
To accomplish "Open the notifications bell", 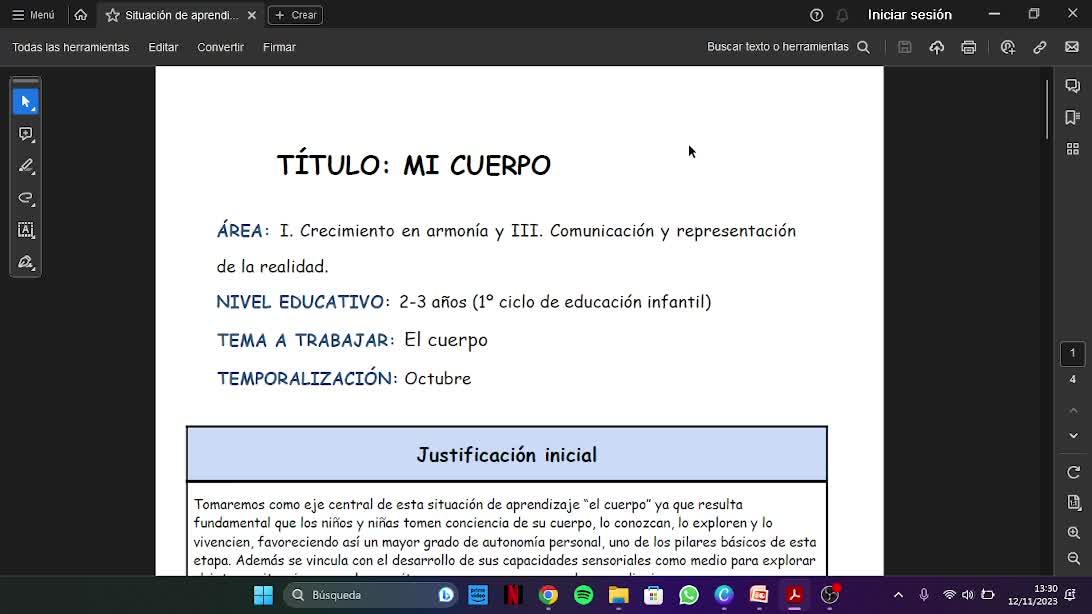I will [842, 15].
